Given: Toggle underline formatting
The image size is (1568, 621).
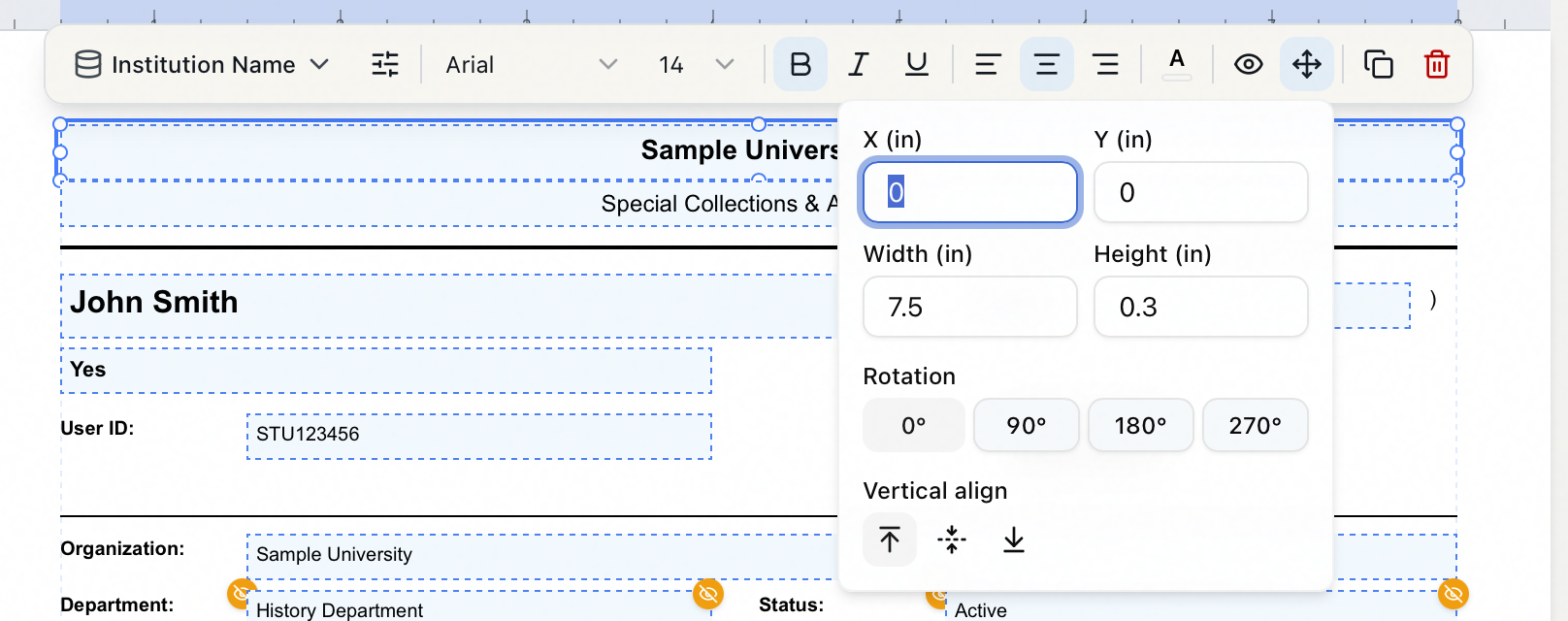Looking at the screenshot, I should pyautogui.click(x=917, y=65).
